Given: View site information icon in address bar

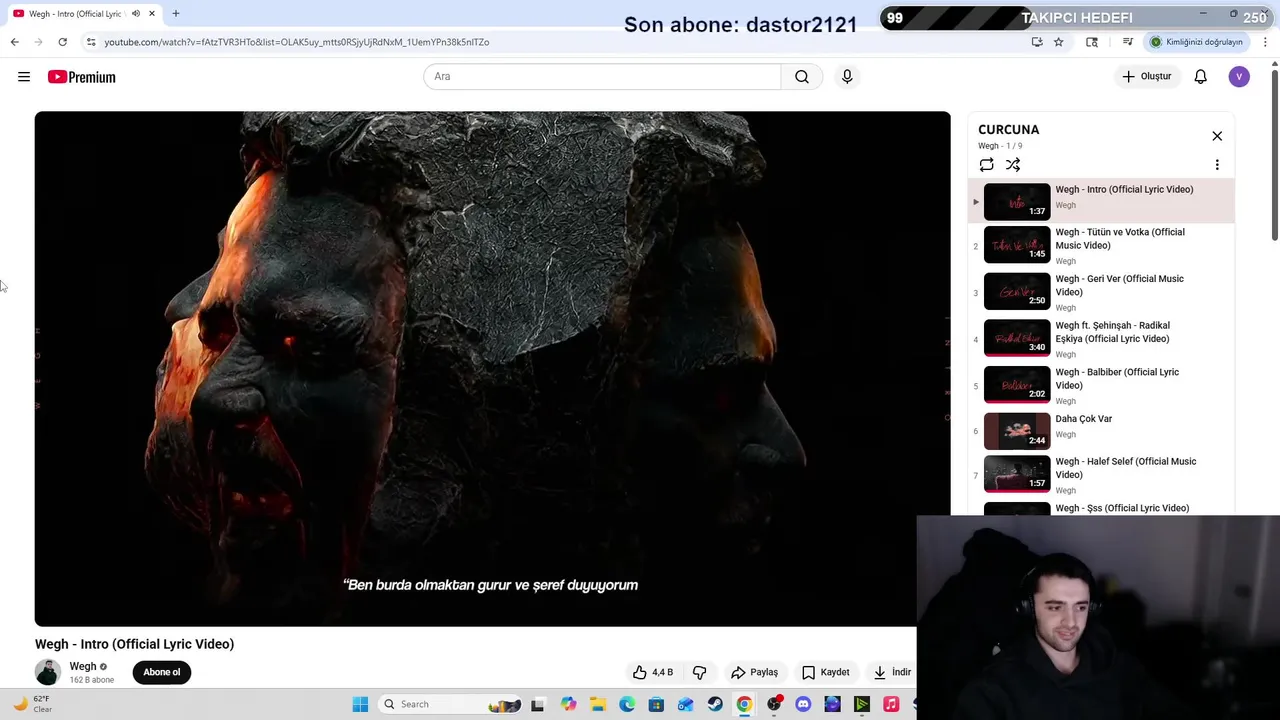Looking at the screenshot, I should pyautogui.click(x=91, y=42).
